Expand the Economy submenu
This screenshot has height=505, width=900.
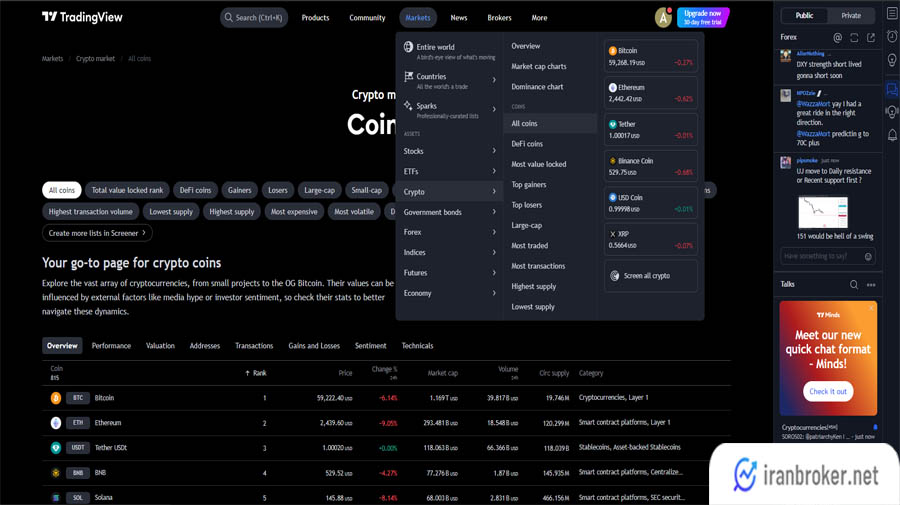coord(494,293)
